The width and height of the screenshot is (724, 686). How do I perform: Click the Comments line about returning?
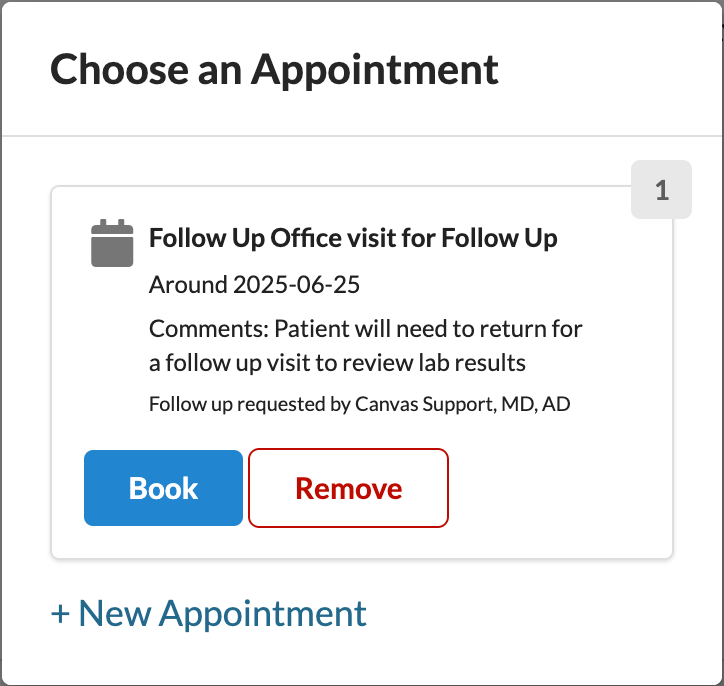click(365, 329)
